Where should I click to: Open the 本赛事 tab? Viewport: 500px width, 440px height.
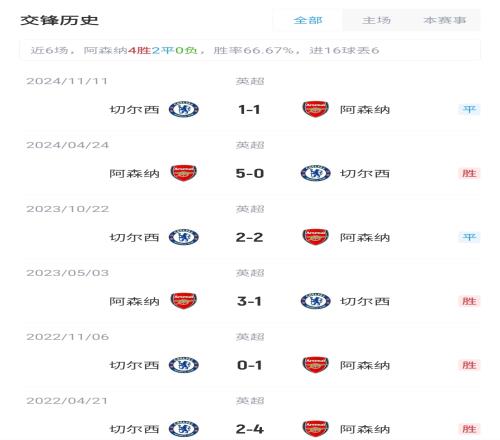point(445,20)
